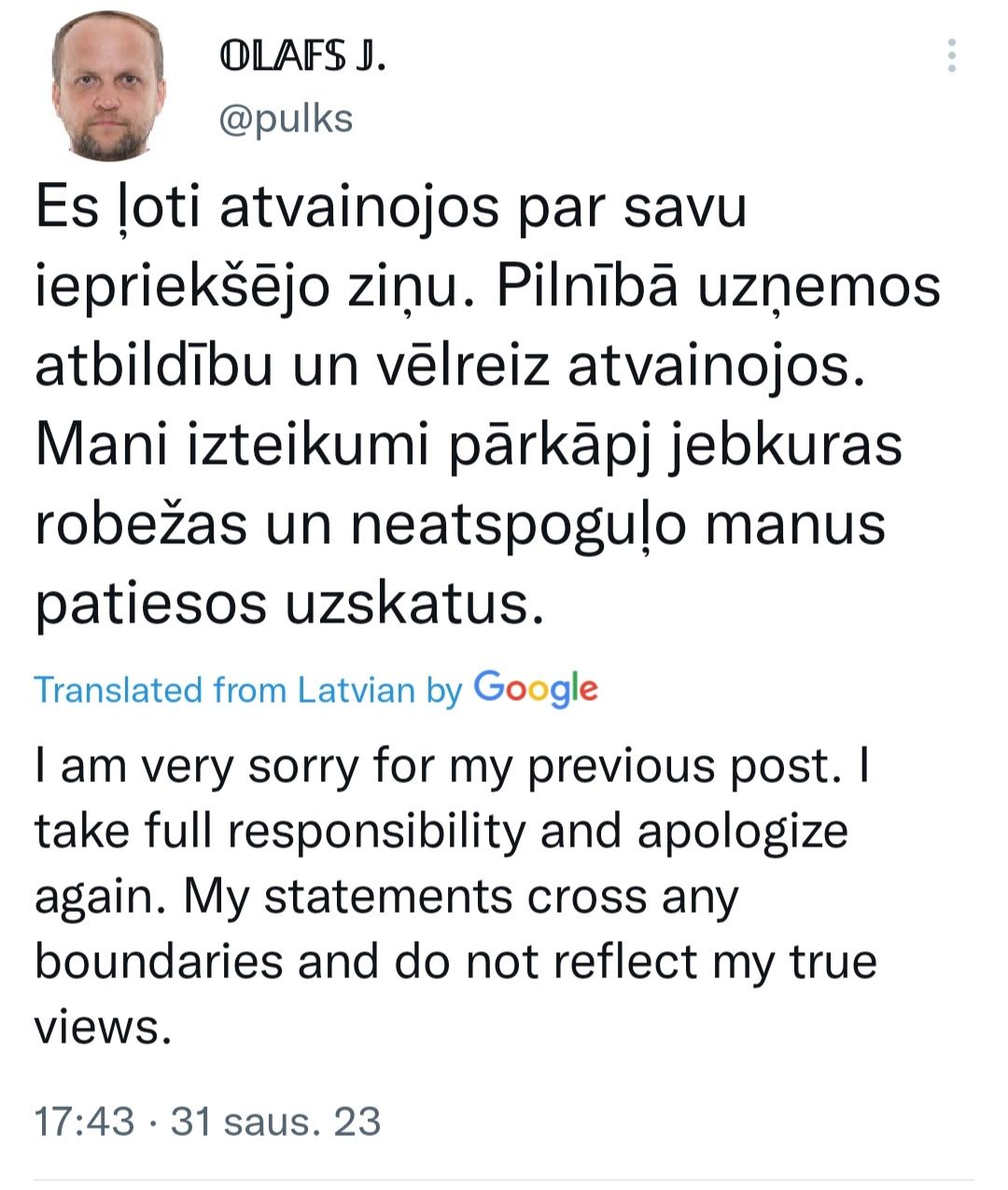The height and width of the screenshot is (1190, 1008).
Task: Open the display name OLAFS J.
Action: click(x=301, y=58)
